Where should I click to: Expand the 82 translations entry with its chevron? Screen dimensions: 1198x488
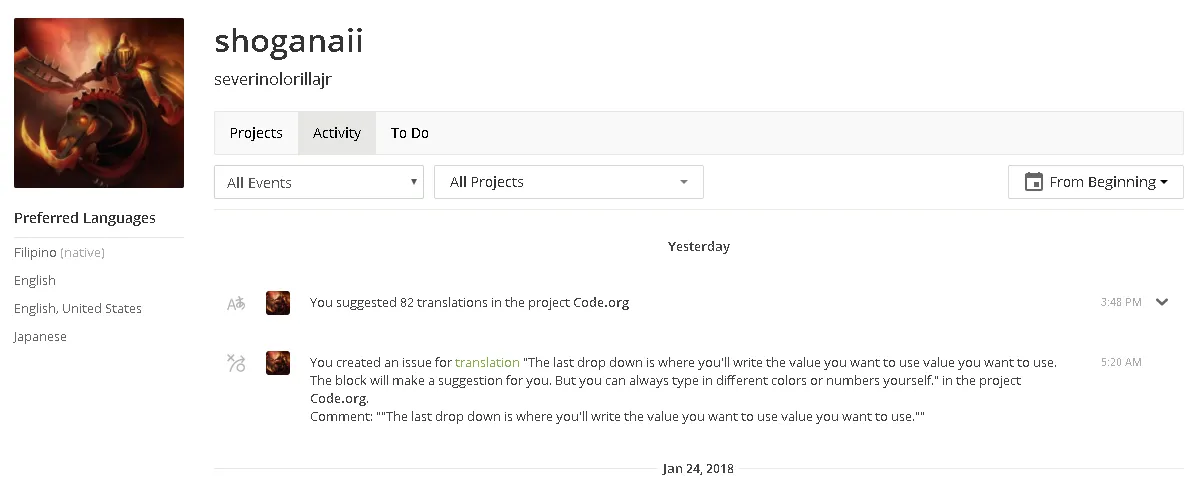(1162, 302)
